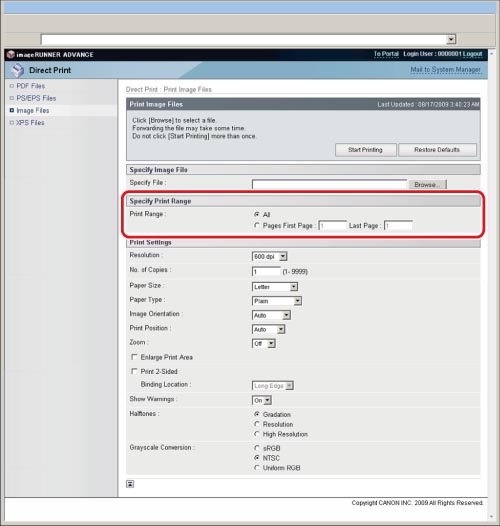Select the All print range option

click(257, 214)
